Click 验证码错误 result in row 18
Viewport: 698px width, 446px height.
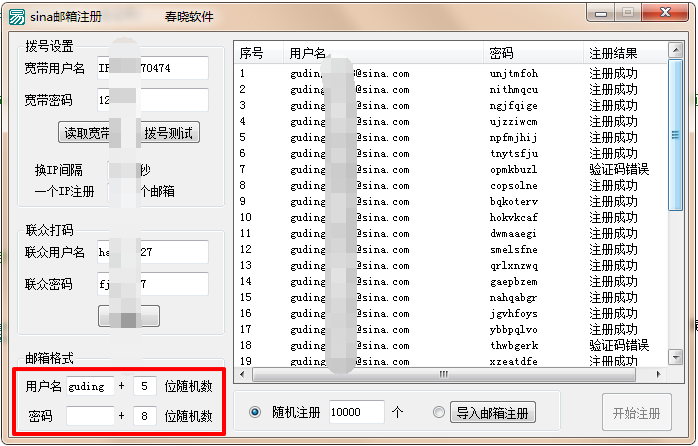pyautogui.click(x=619, y=345)
